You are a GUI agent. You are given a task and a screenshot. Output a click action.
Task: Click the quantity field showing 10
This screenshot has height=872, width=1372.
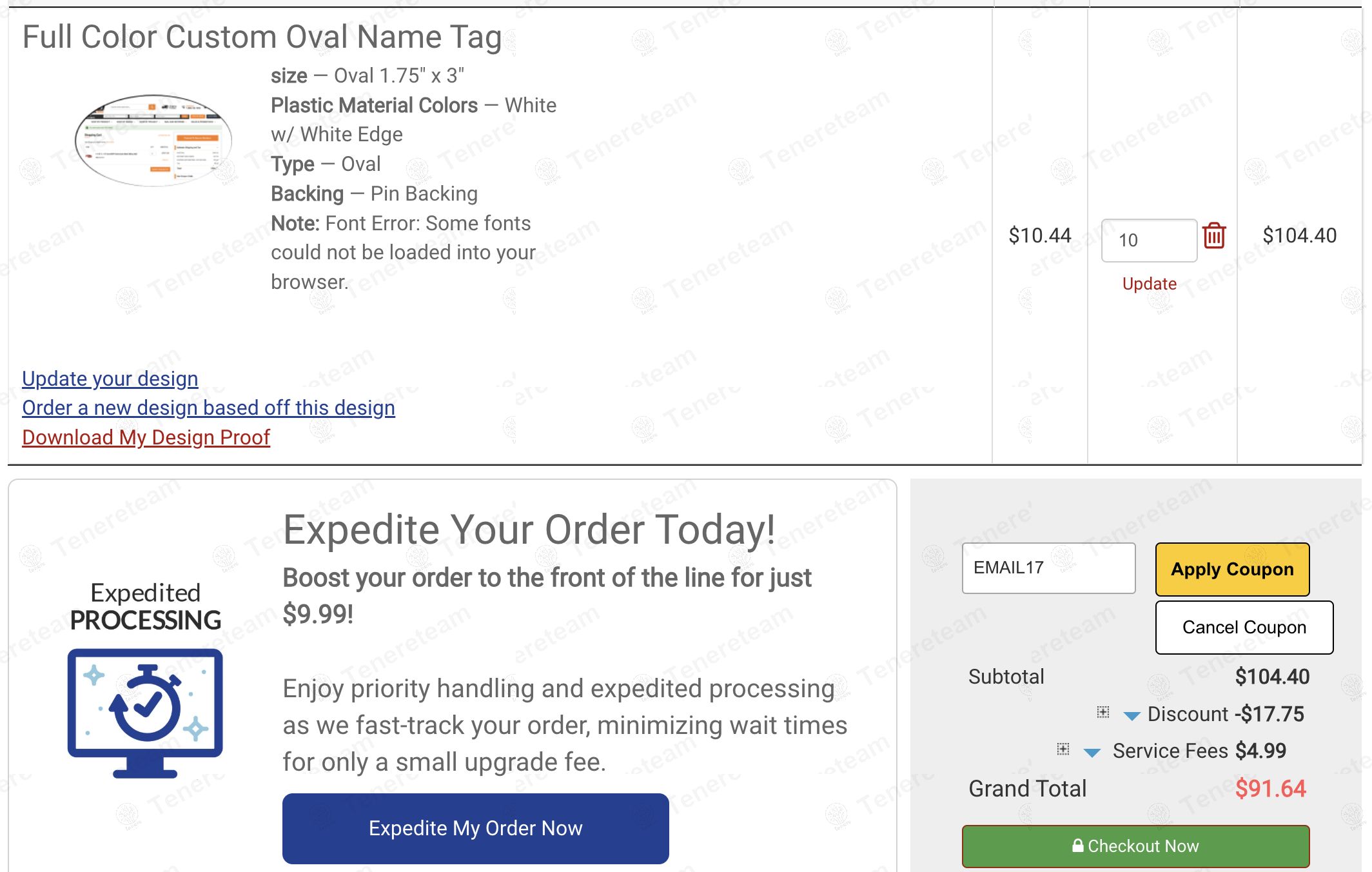1148,241
